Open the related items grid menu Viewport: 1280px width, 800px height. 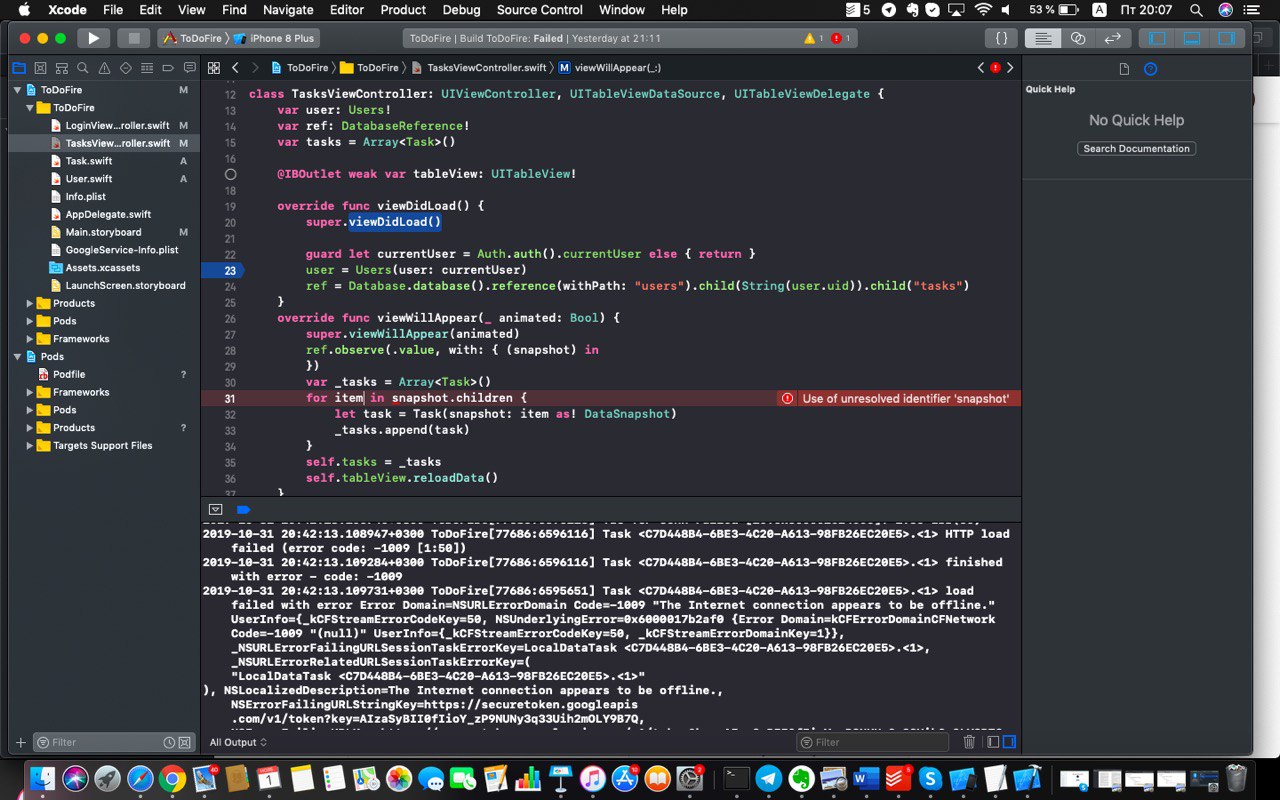(214, 68)
